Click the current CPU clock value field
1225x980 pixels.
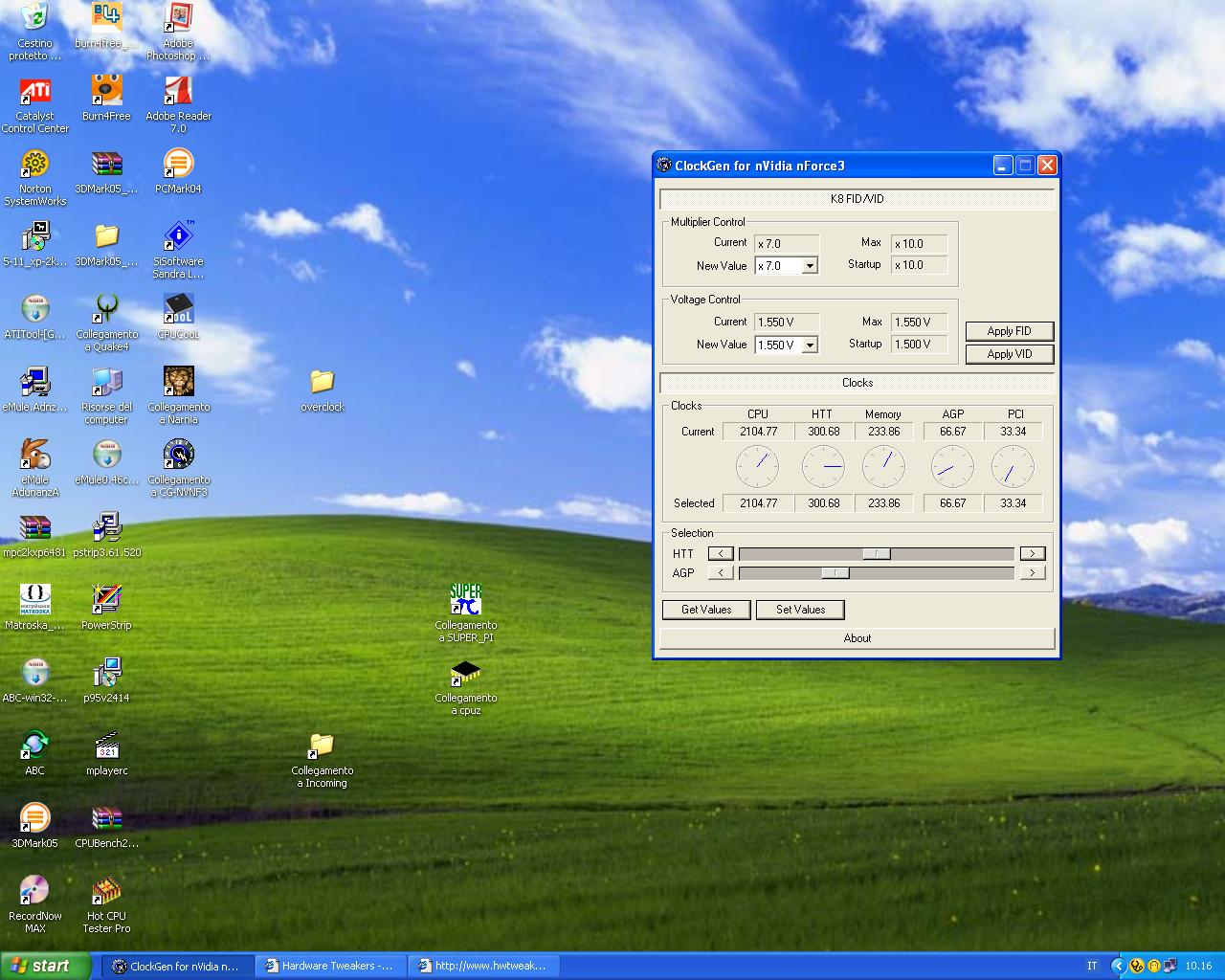pyautogui.click(x=758, y=432)
